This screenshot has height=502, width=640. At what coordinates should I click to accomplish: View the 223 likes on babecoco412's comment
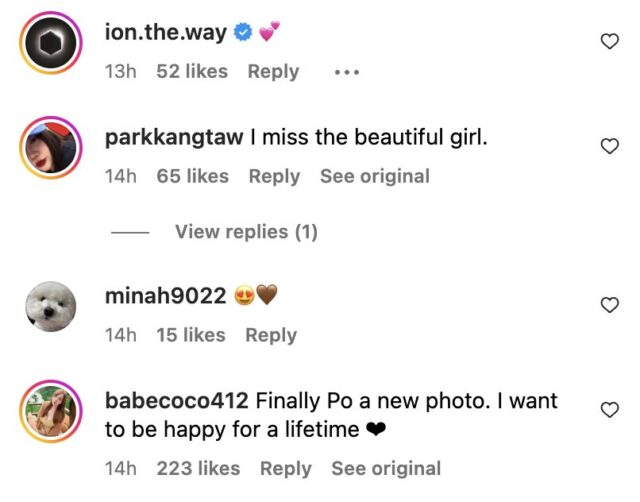click(198, 468)
